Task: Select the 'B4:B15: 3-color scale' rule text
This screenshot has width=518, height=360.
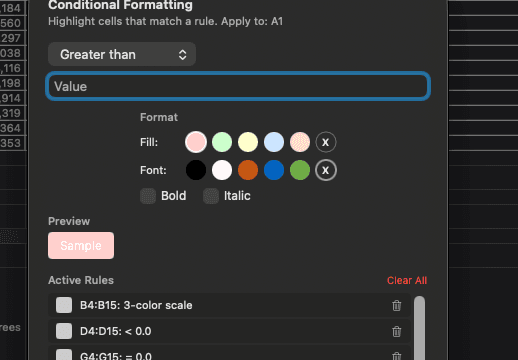Action: click(x=136, y=305)
